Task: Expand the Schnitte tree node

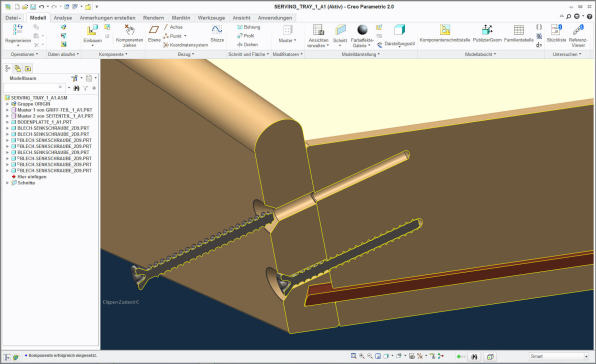Action: tap(7, 183)
